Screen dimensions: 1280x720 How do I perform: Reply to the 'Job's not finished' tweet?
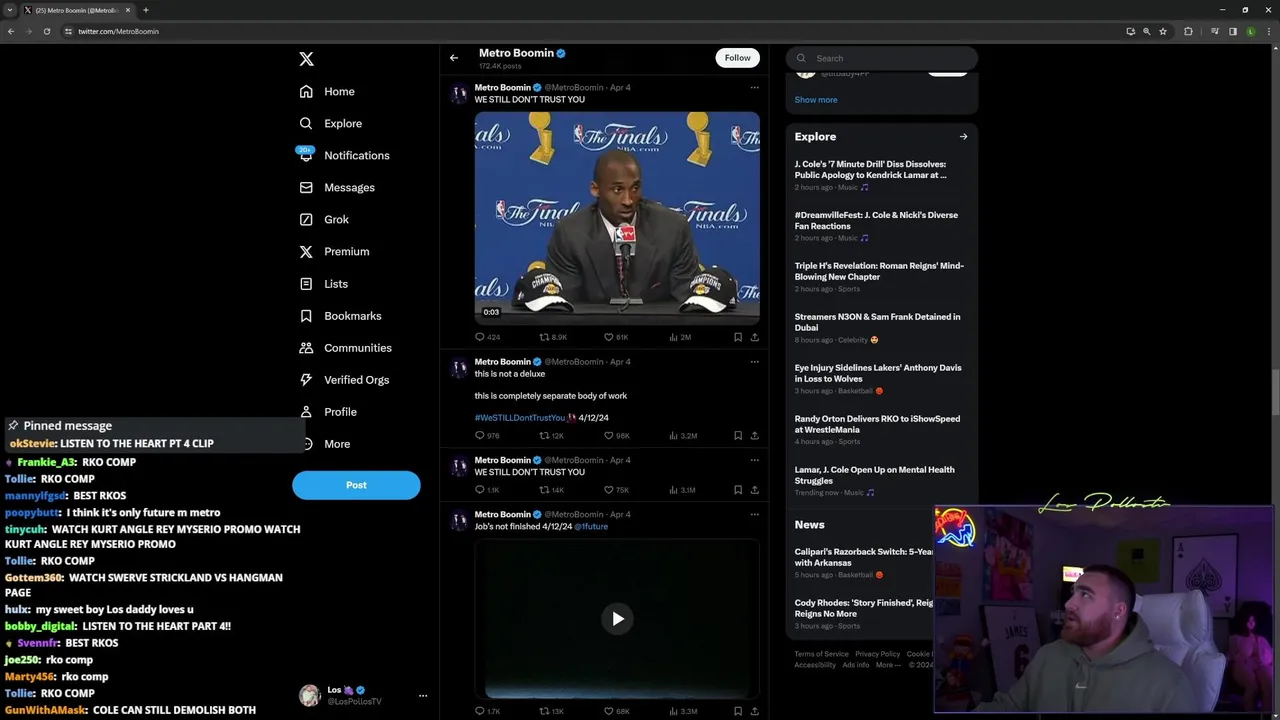tap(480, 711)
